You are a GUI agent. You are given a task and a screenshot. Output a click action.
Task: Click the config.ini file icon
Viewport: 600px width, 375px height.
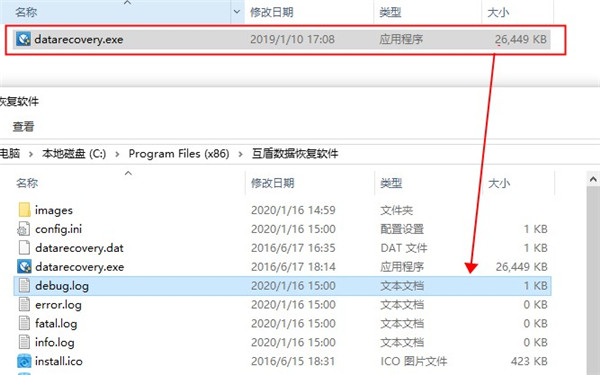point(24,229)
